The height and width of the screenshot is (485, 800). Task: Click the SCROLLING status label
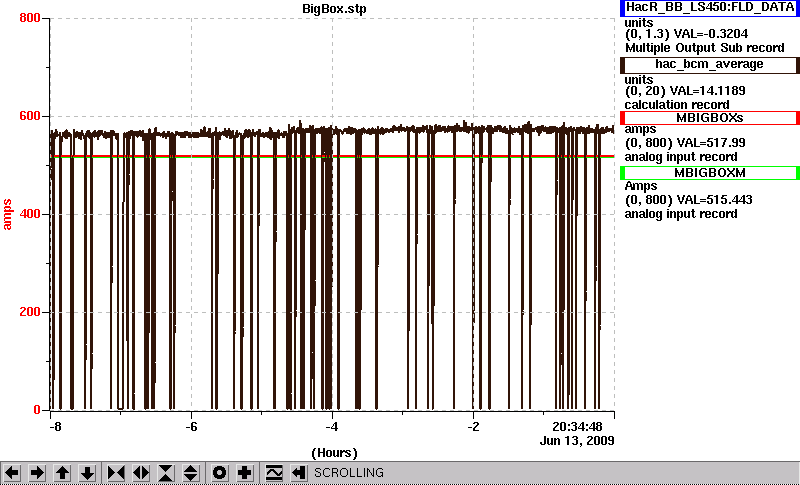tap(349, 473)
